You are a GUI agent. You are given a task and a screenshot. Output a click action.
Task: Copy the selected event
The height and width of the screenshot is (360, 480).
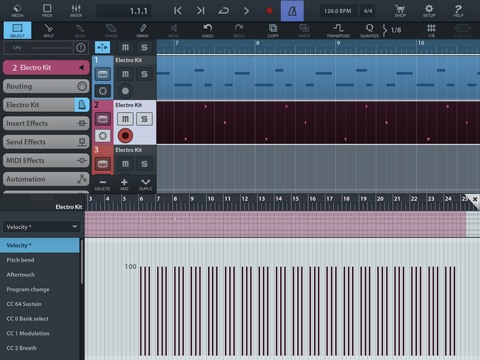tap(273, 30)
